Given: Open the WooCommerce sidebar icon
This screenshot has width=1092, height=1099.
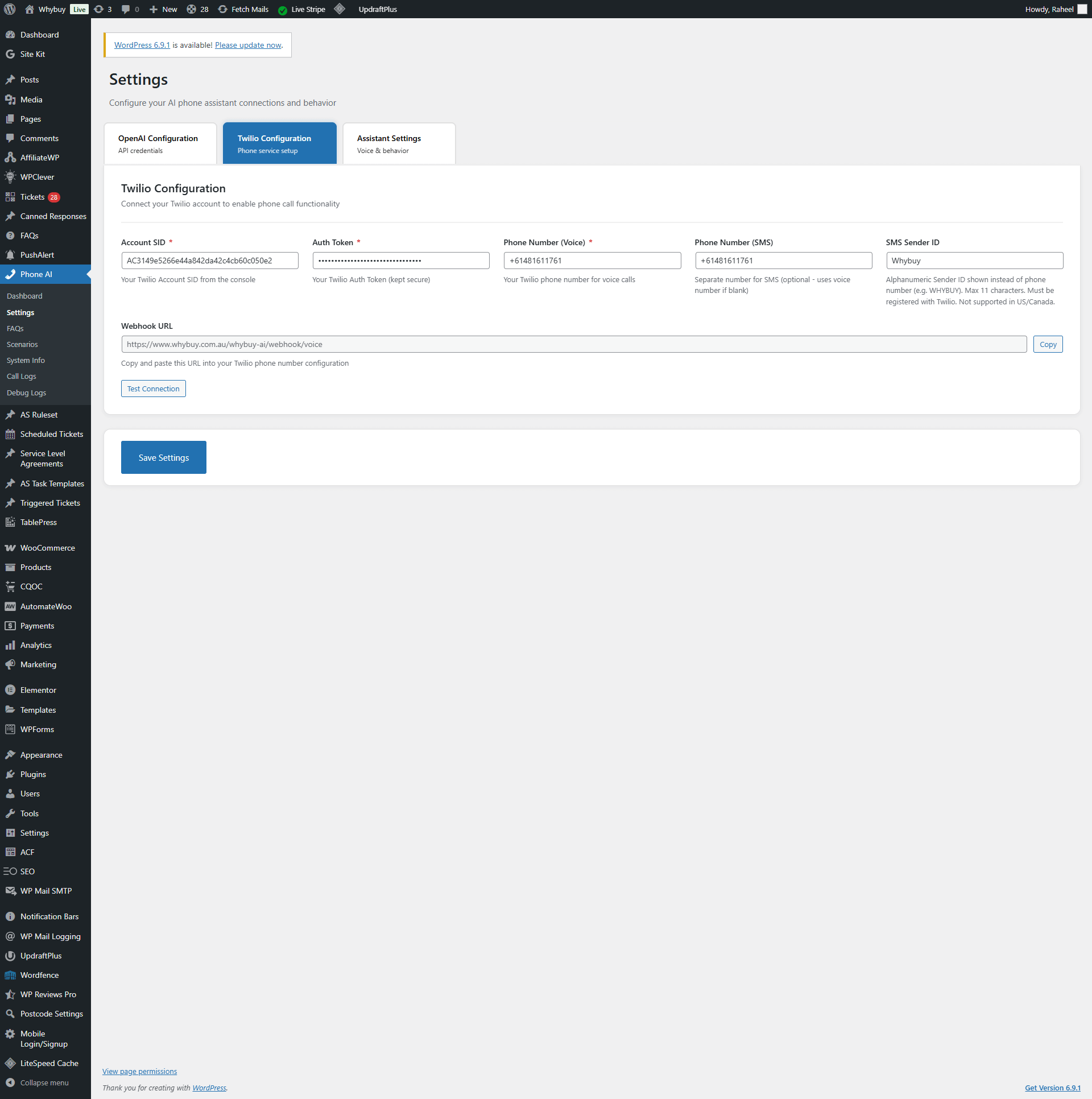Looking at the screenshot, I should [10, 548].
